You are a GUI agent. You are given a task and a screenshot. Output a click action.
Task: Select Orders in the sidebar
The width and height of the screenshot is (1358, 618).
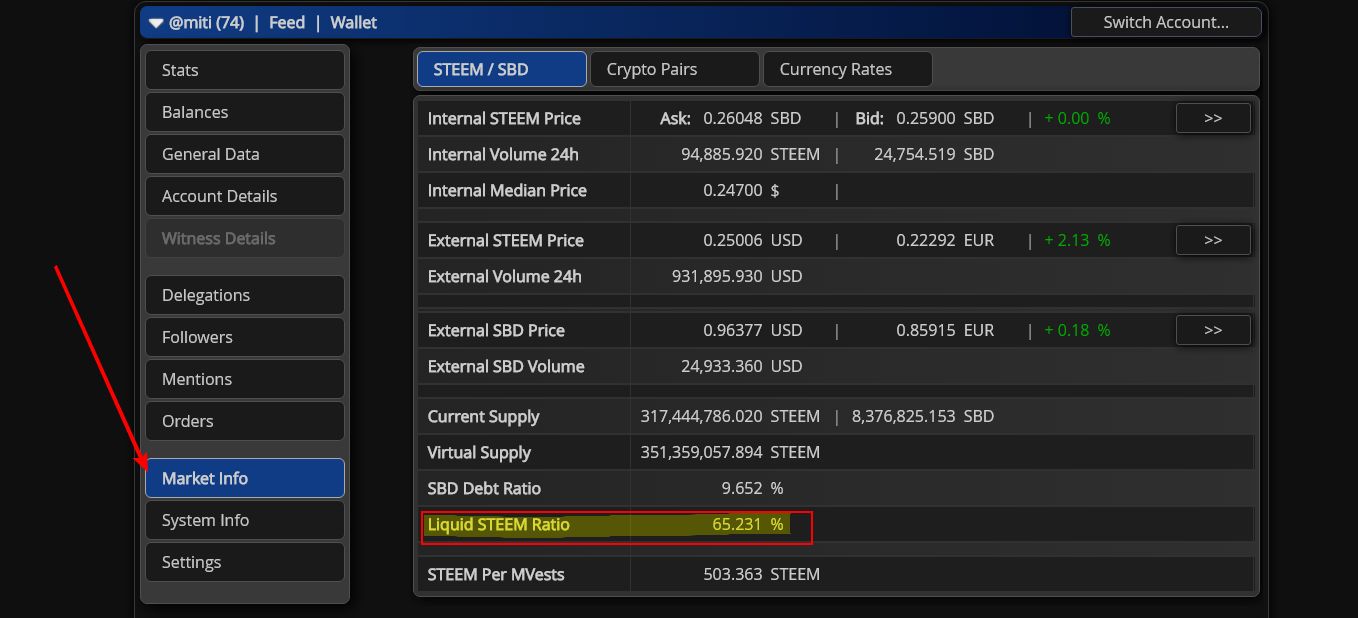(245, 421)
